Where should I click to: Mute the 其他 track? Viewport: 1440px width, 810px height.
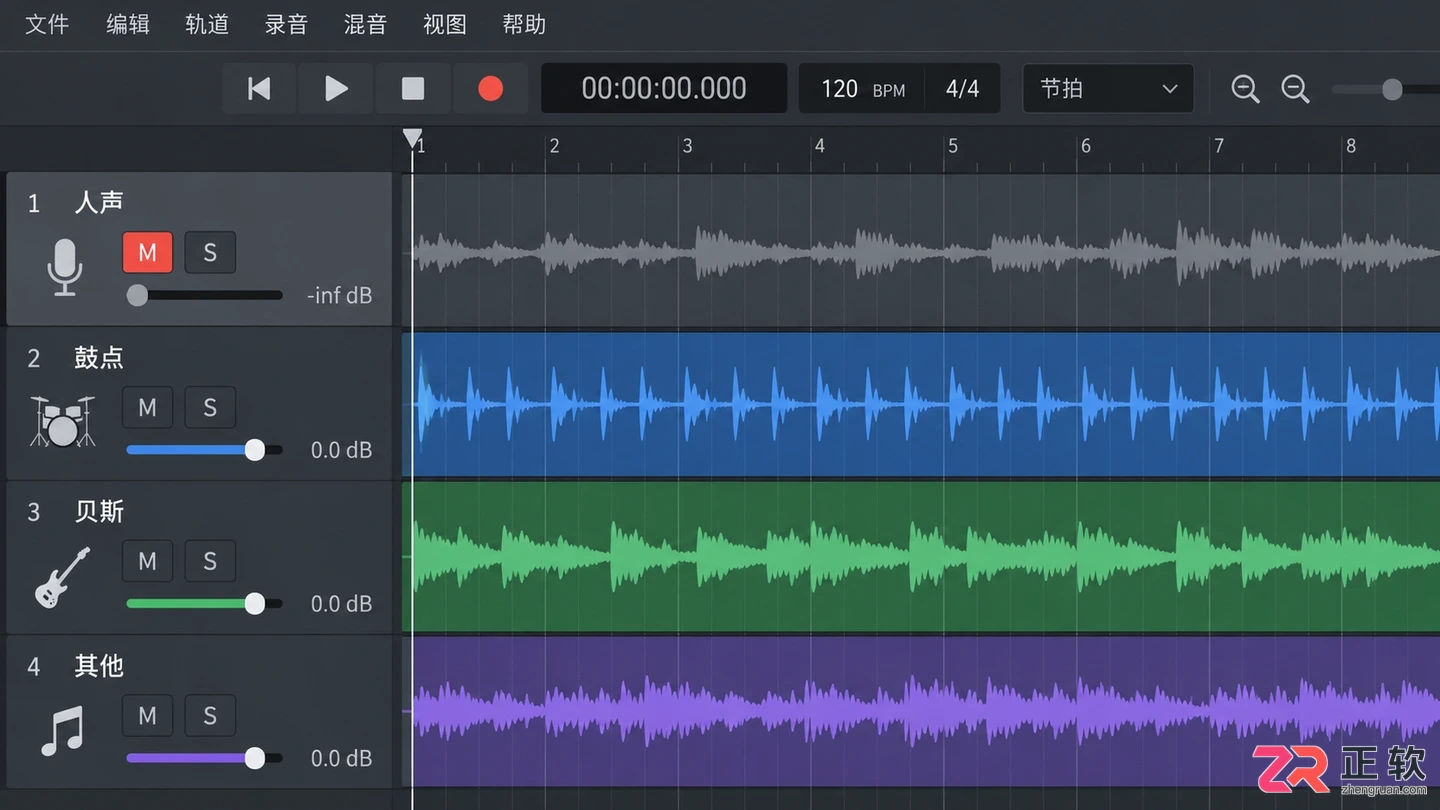point(147,715)
